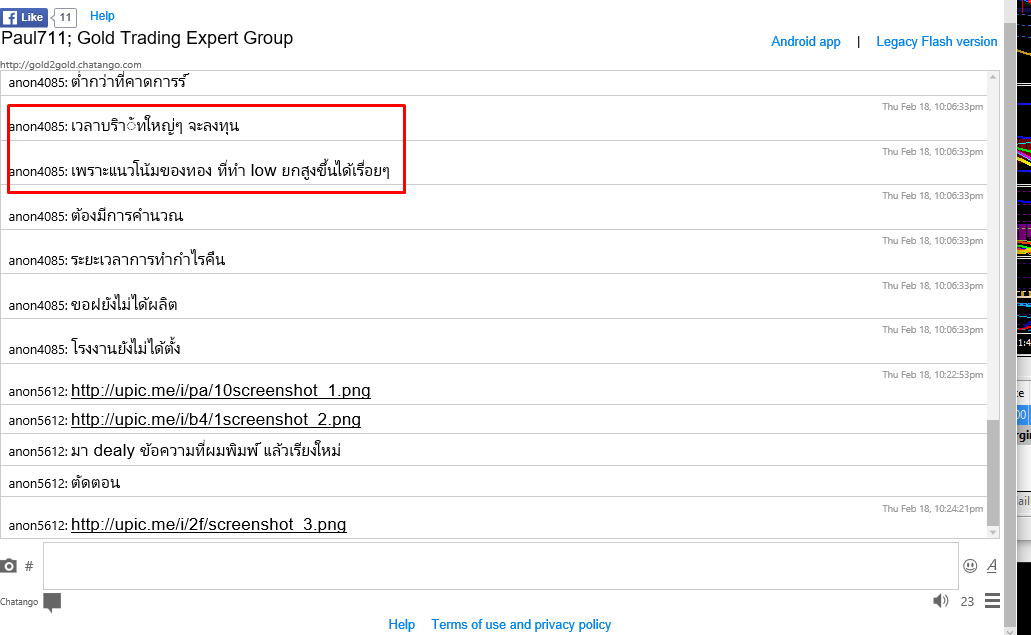
Task: Open the 1screenshot_2.png link
Action: tap(216, 420)
